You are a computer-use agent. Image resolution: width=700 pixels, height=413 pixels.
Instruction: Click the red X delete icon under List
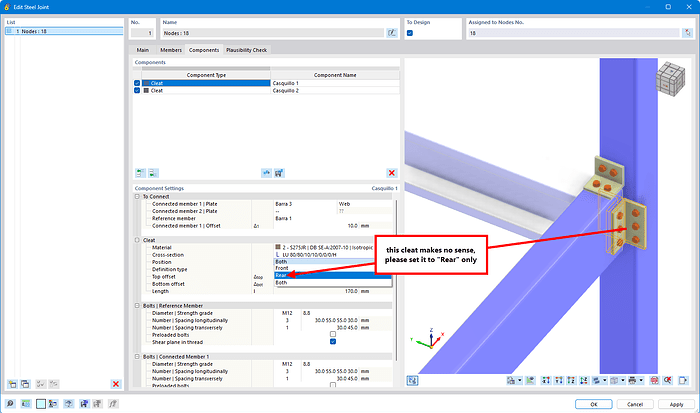coord(116,383)
